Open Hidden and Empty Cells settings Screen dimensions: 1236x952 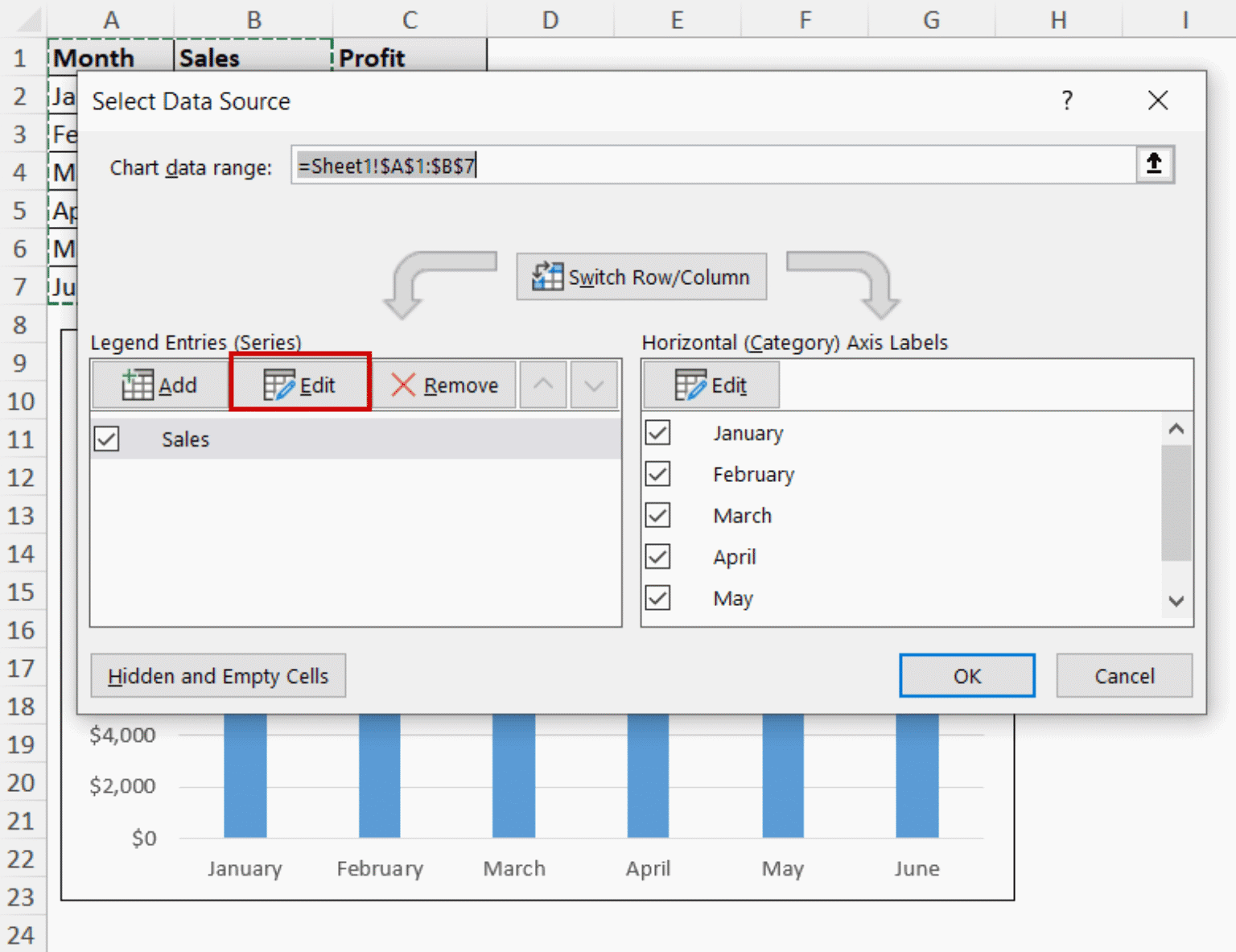[x=218, y=675]
